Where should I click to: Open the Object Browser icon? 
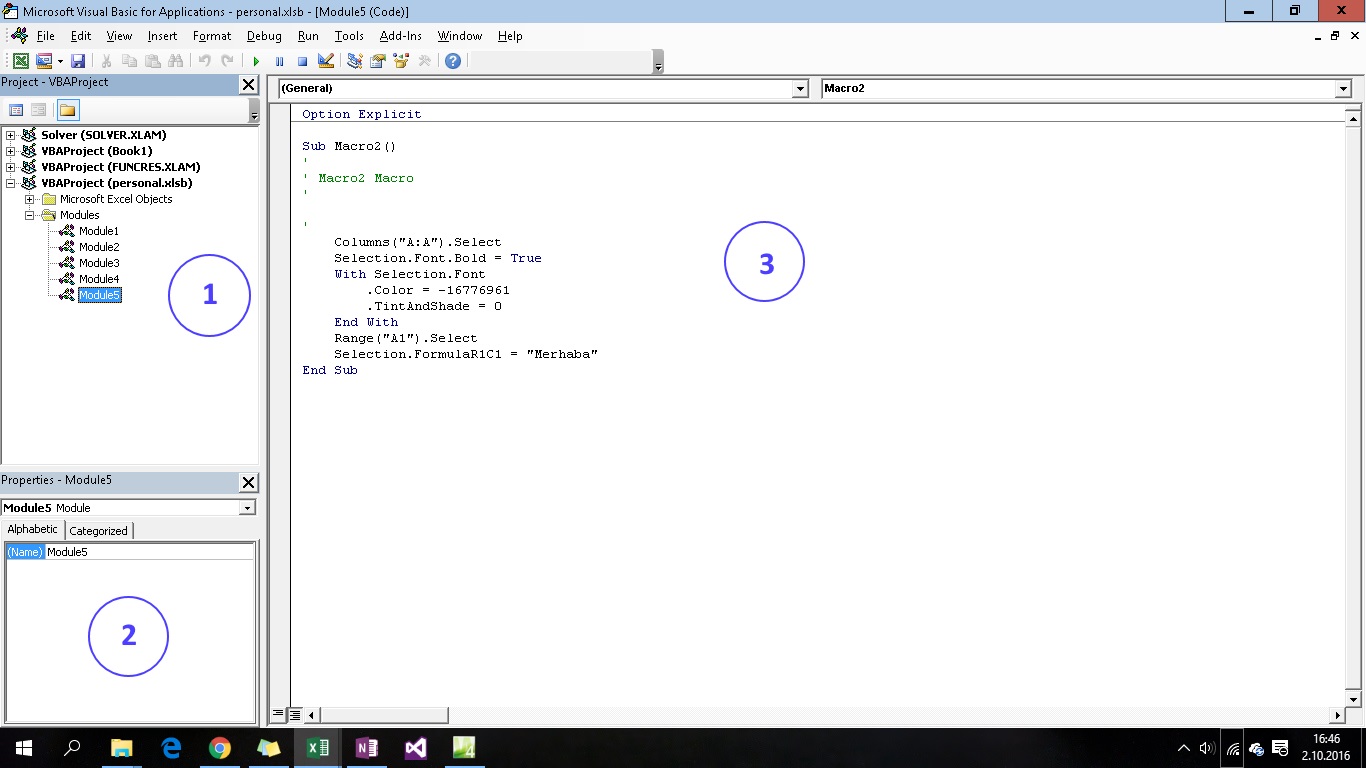point(401,61)
